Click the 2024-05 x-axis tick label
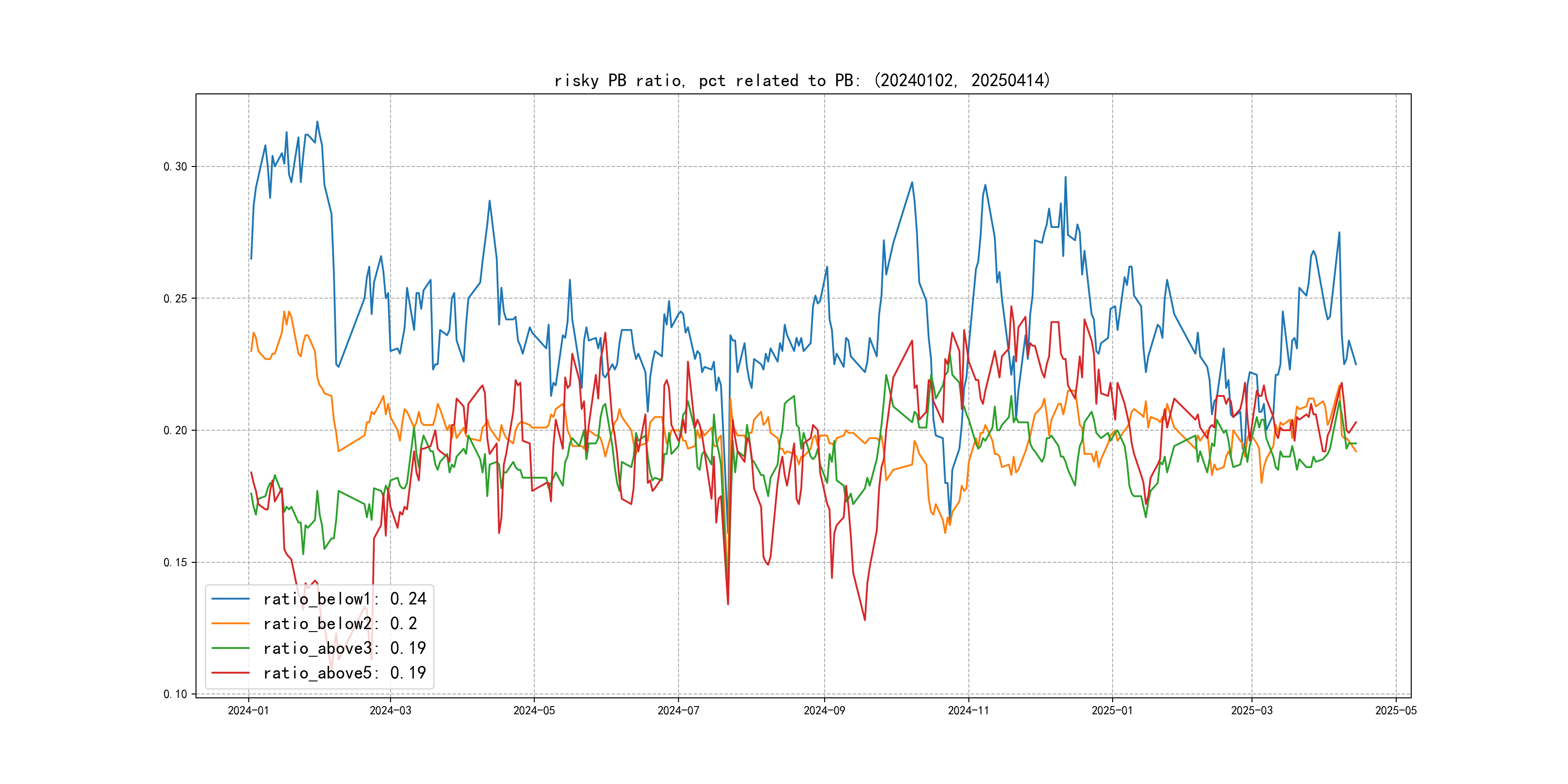This screenshot has height=784, width=1568. (534, 710)
